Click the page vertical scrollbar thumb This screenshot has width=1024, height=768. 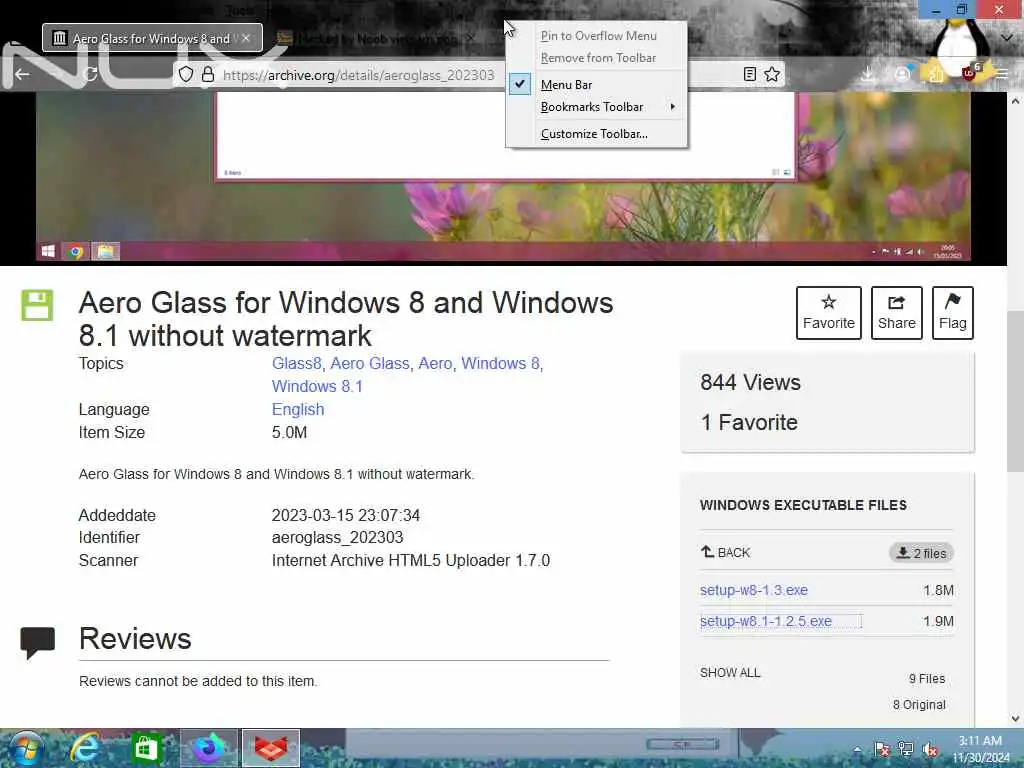point(1015,391)
